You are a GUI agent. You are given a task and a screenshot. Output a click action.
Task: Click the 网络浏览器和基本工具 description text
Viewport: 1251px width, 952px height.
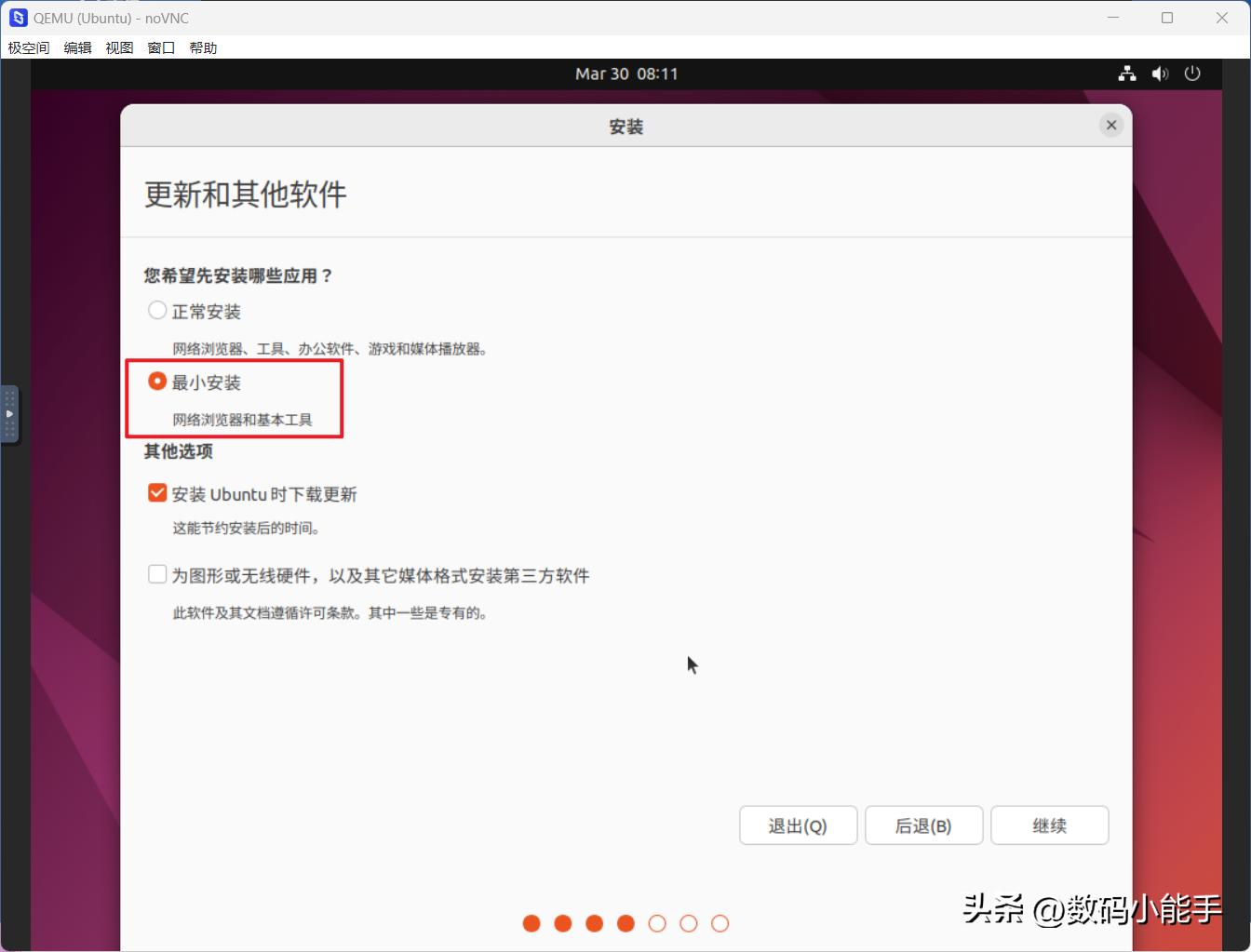[x=242, y=420]
